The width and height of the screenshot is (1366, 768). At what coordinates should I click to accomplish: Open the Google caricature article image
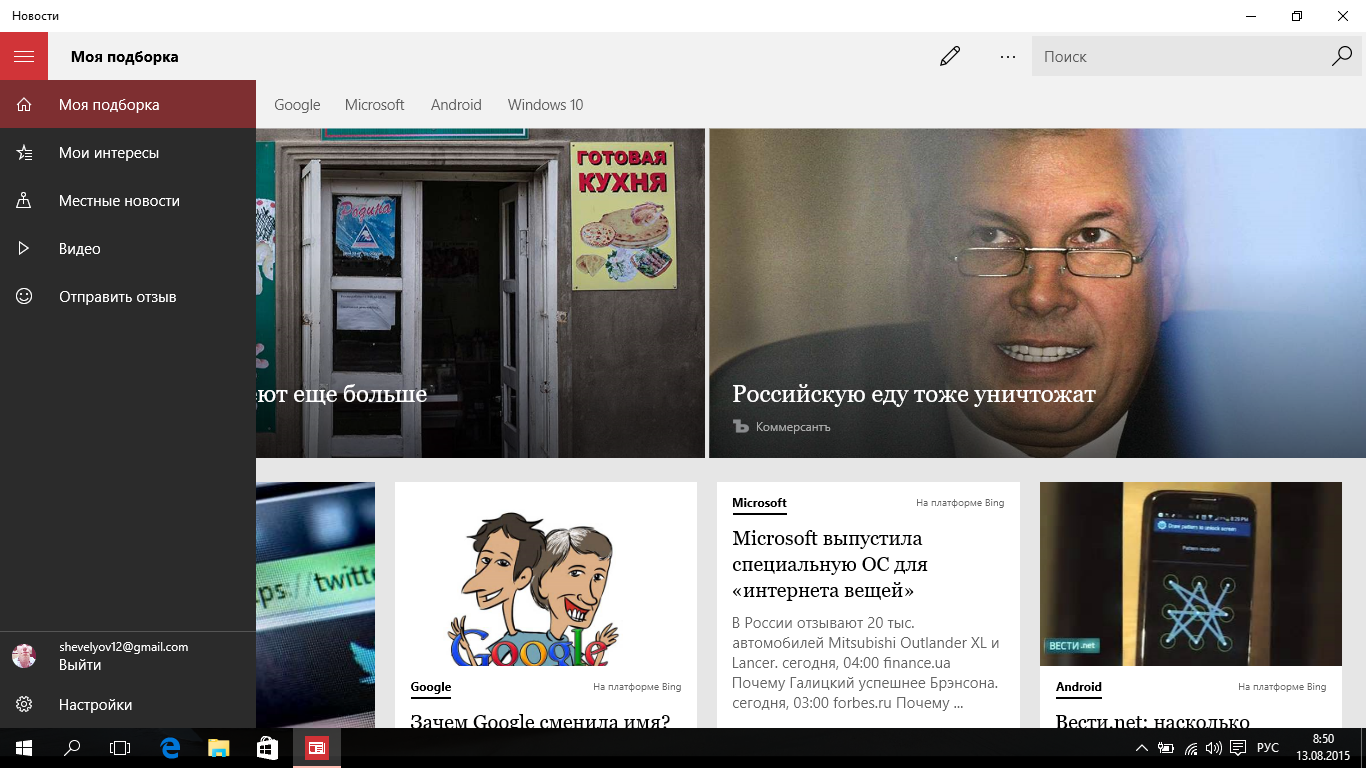[x=545, y=575]
